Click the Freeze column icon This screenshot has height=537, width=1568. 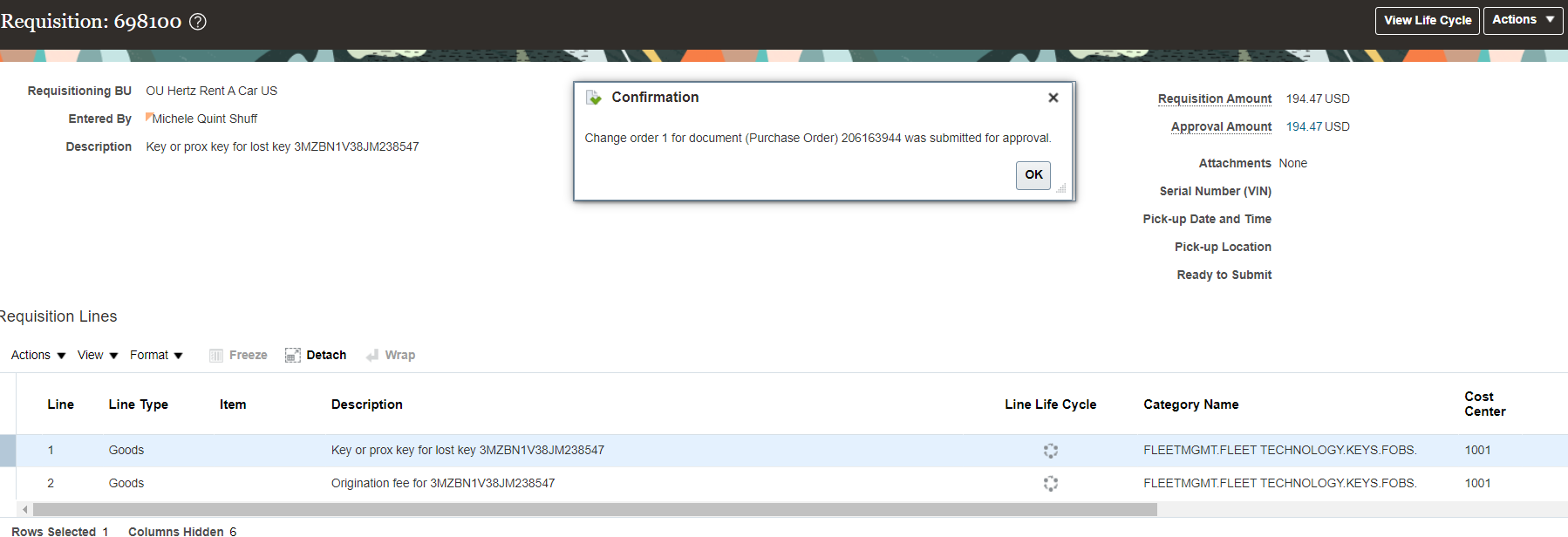coord(216,356)
